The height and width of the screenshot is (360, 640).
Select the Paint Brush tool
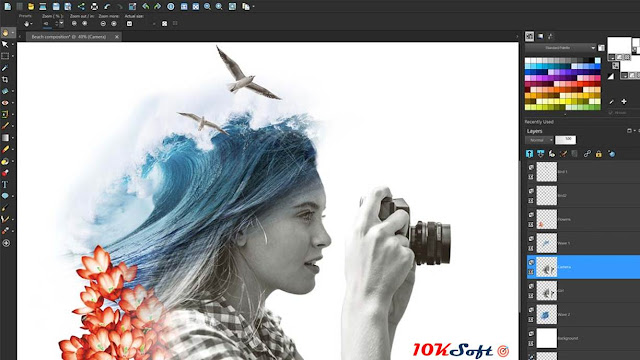point(5,126)
